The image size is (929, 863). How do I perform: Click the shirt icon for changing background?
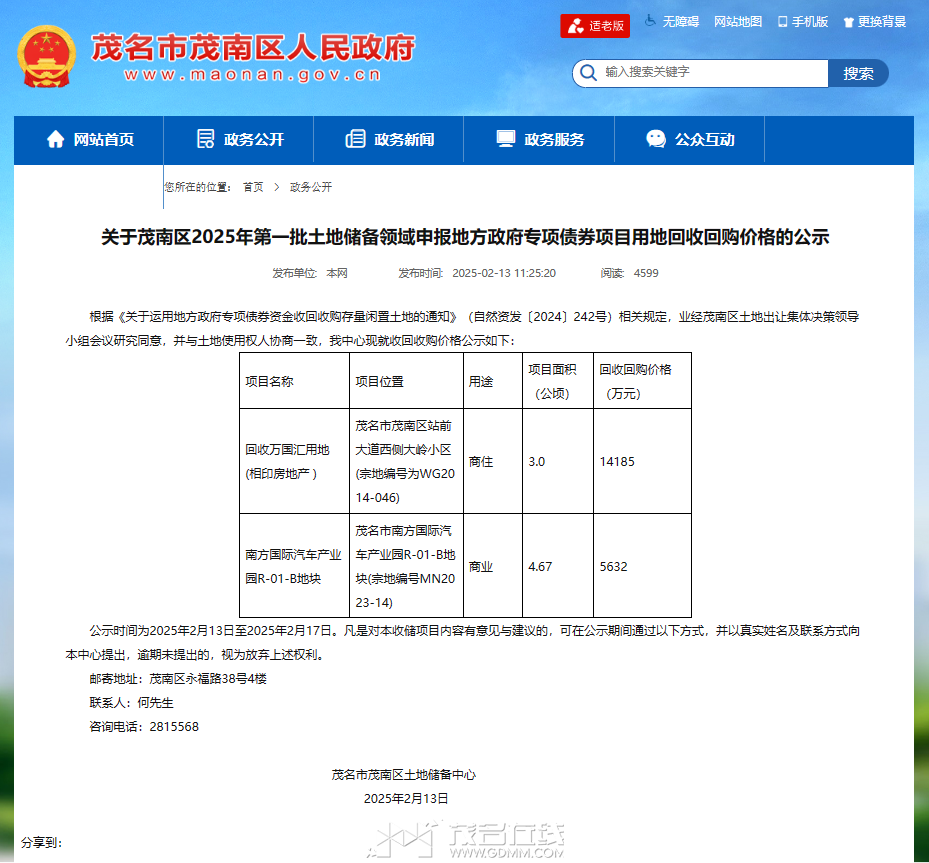848,22
